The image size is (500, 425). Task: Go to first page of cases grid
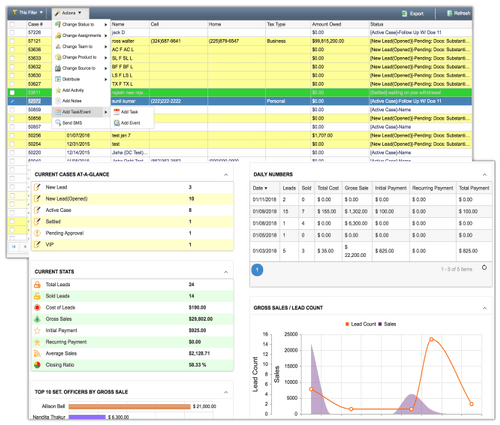(x=14, y=247)
